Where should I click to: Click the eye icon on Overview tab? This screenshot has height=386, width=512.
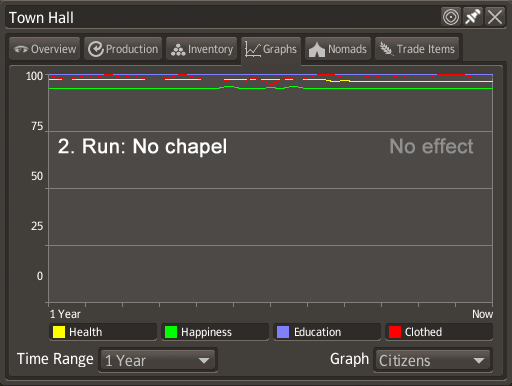pos(21,49)
